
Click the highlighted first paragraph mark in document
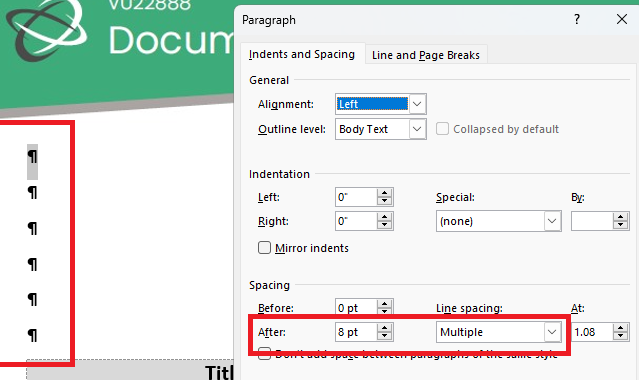tap(32, 157)
